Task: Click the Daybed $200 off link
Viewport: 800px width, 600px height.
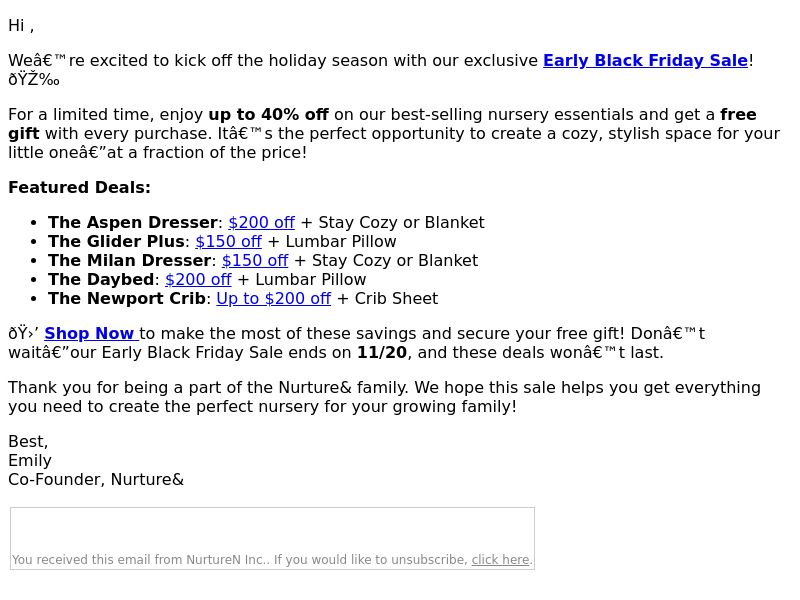Action: point(198,280)
